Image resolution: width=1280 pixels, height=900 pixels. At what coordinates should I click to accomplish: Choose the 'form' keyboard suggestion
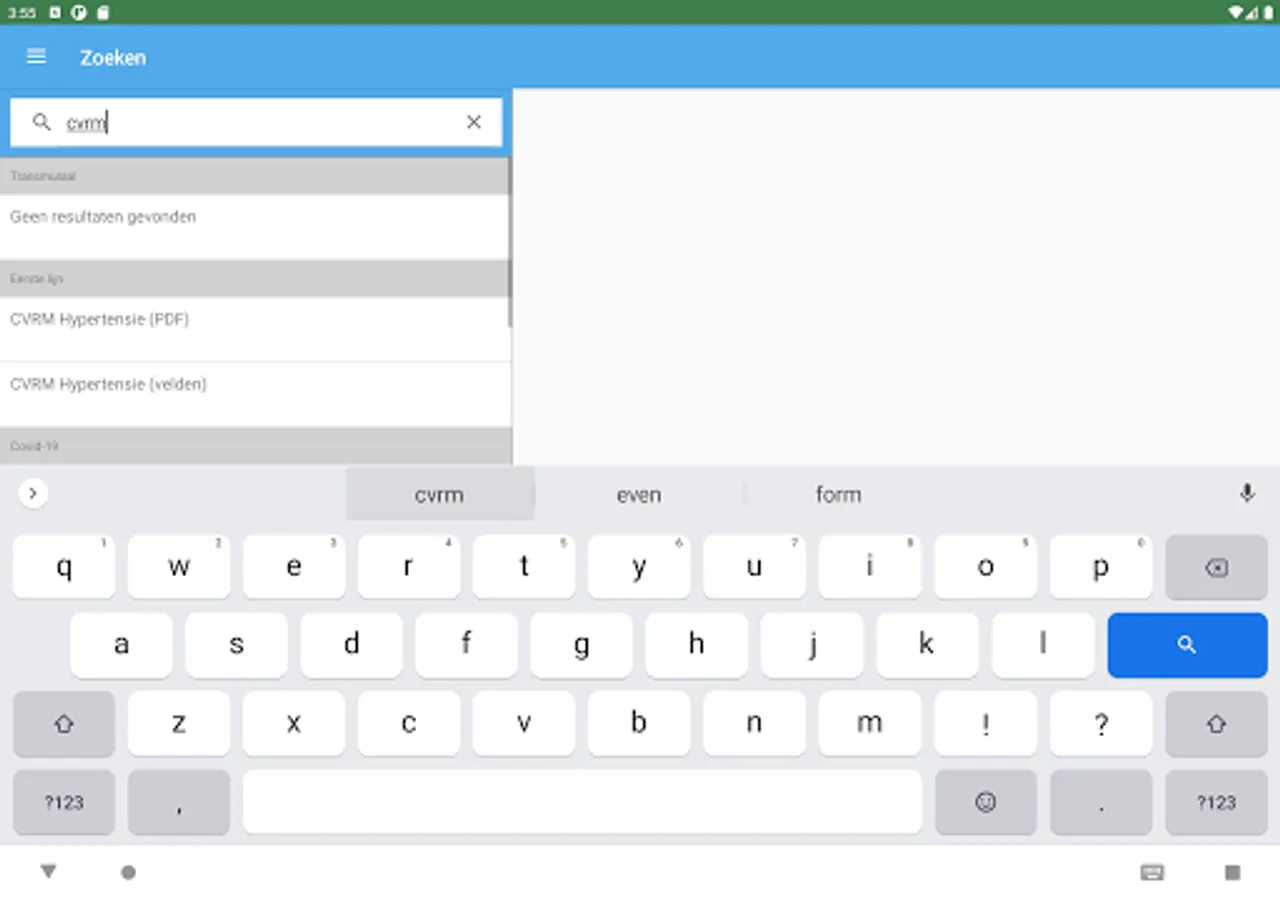tap(838, 494)
